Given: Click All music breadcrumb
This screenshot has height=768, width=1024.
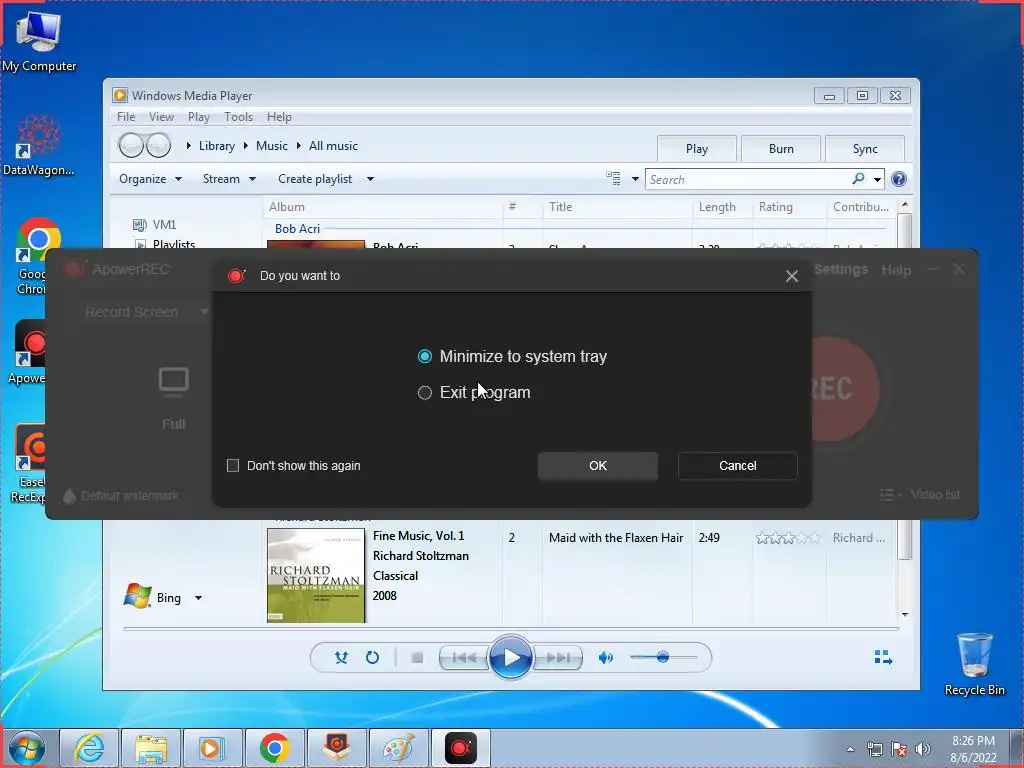Looking at the screenshot, I should [333, 146].
